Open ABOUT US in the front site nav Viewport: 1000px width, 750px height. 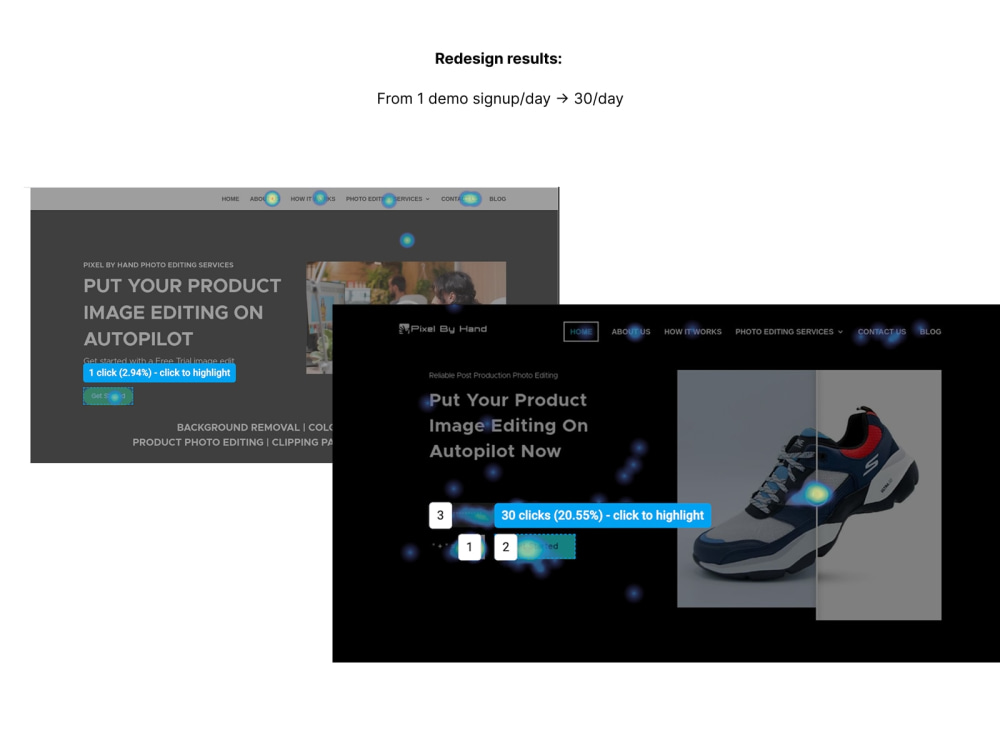coord(631,332)
